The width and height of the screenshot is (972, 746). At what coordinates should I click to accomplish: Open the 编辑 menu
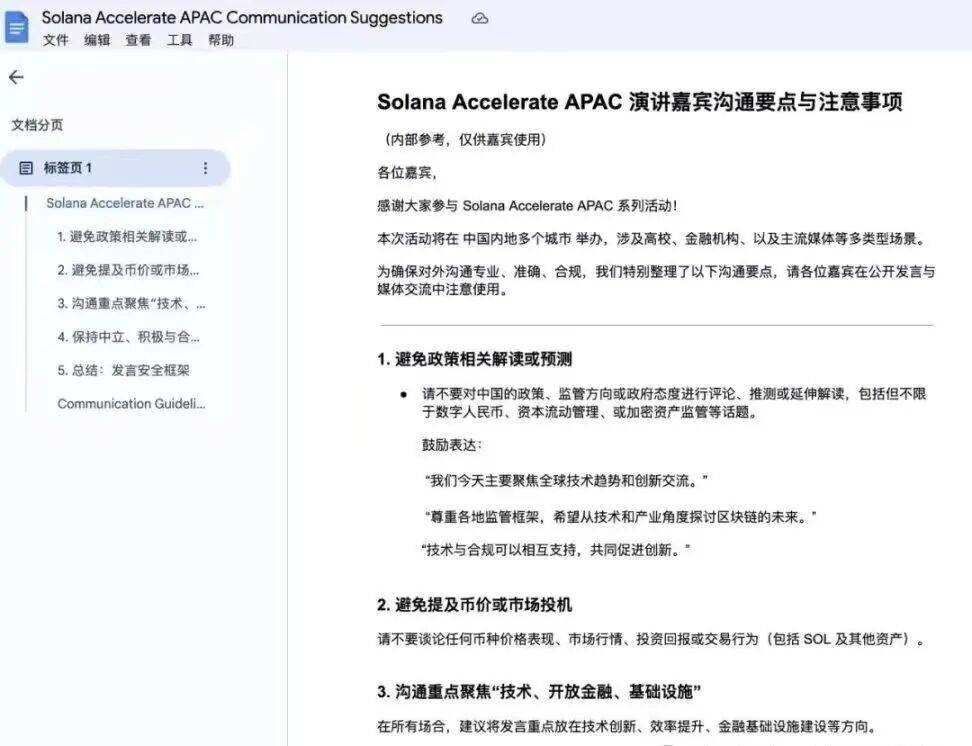97,40
